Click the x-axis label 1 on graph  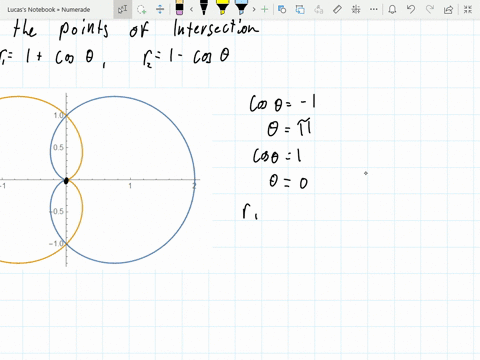pyautogui.click(x=130, y=186)
